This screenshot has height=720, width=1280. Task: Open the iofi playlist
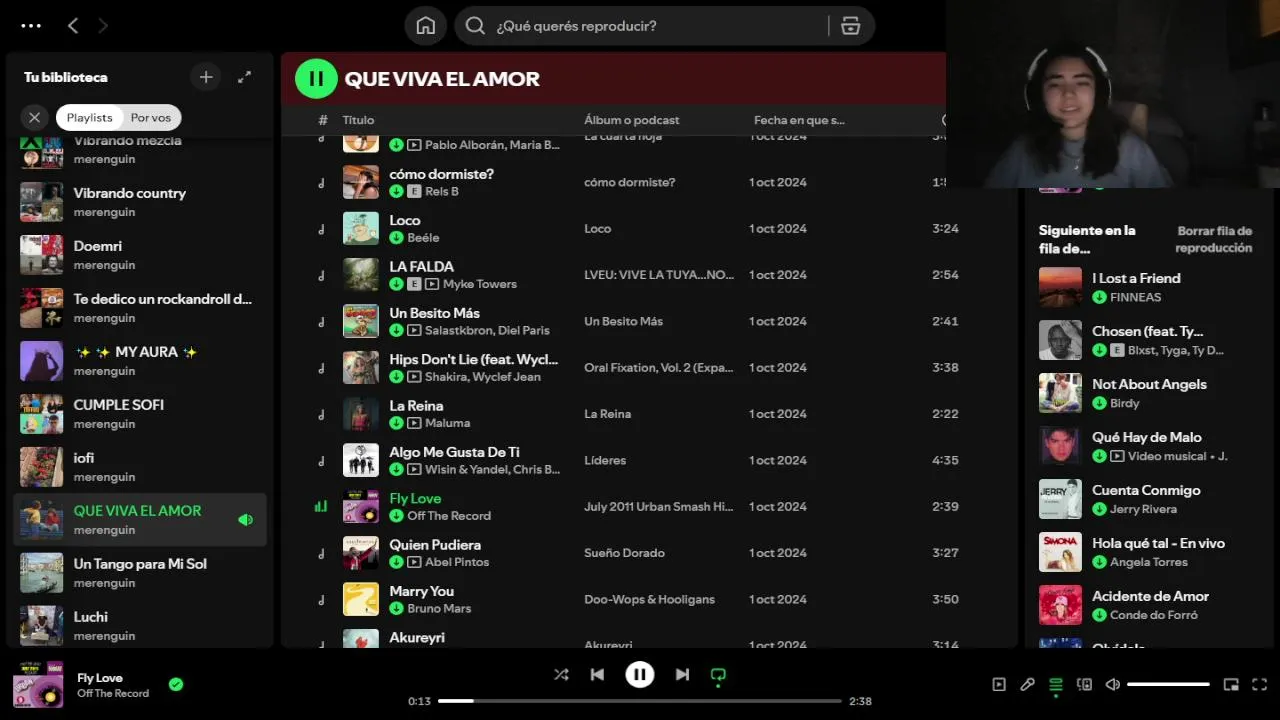point(140,467)
